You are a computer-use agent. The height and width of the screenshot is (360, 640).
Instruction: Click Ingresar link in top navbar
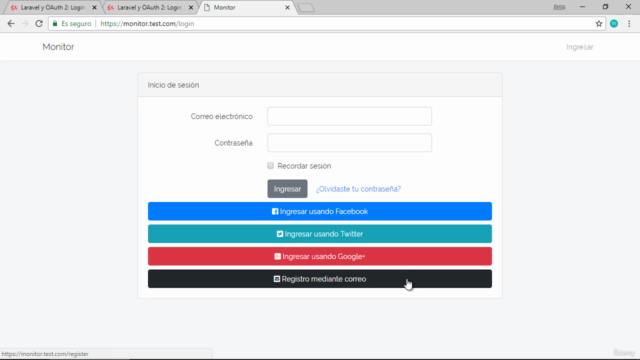coord(580,47)
